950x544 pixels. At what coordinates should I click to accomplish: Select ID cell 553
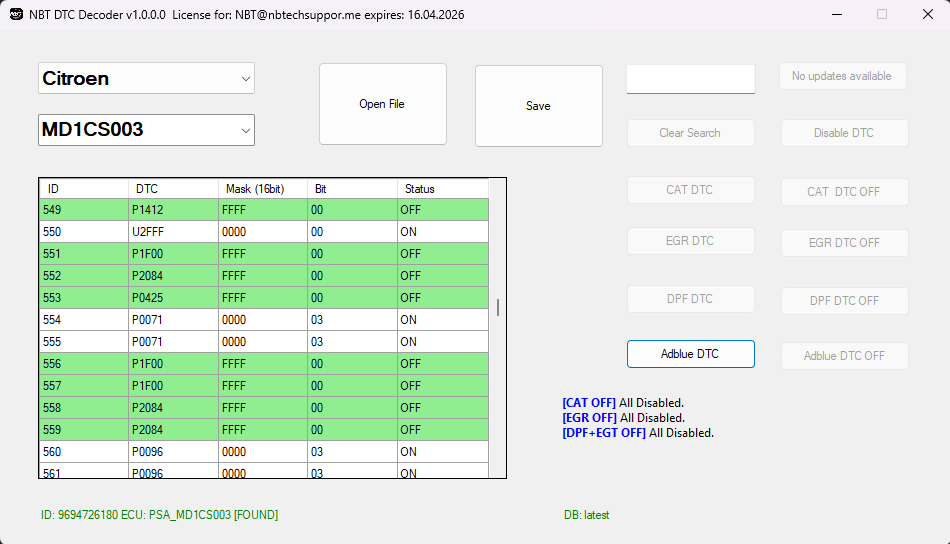pyautogui.click(x=84, y=297)
